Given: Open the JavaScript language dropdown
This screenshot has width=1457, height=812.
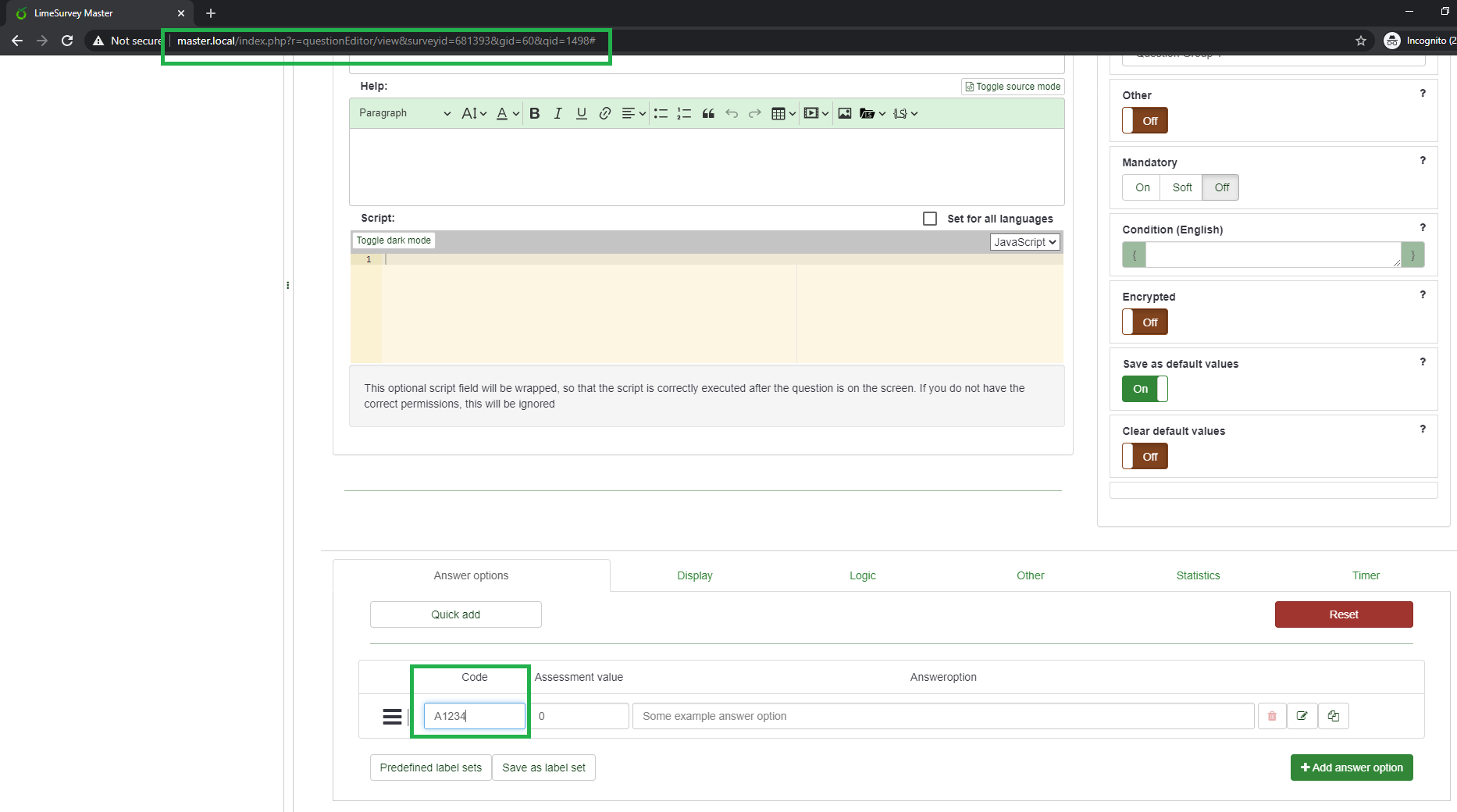Looking at the screenshot, I should coord(1024,242).
